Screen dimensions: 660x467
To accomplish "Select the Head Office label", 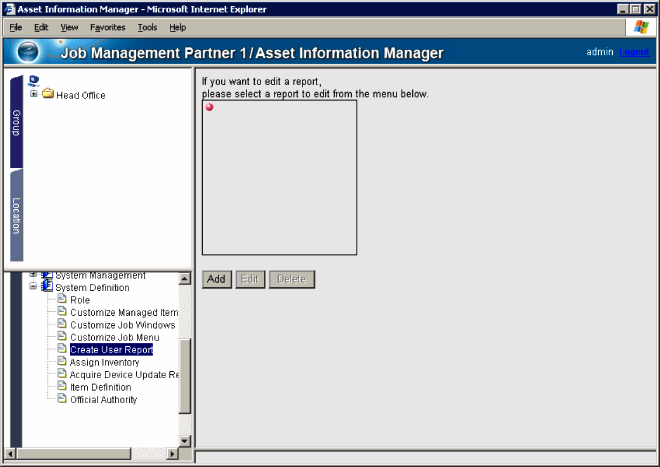I will point(81,96).
